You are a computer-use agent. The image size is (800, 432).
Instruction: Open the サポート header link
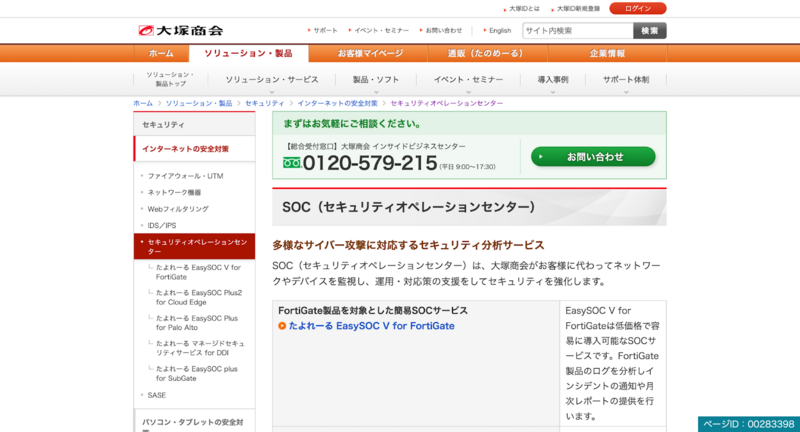click(324, 31)
